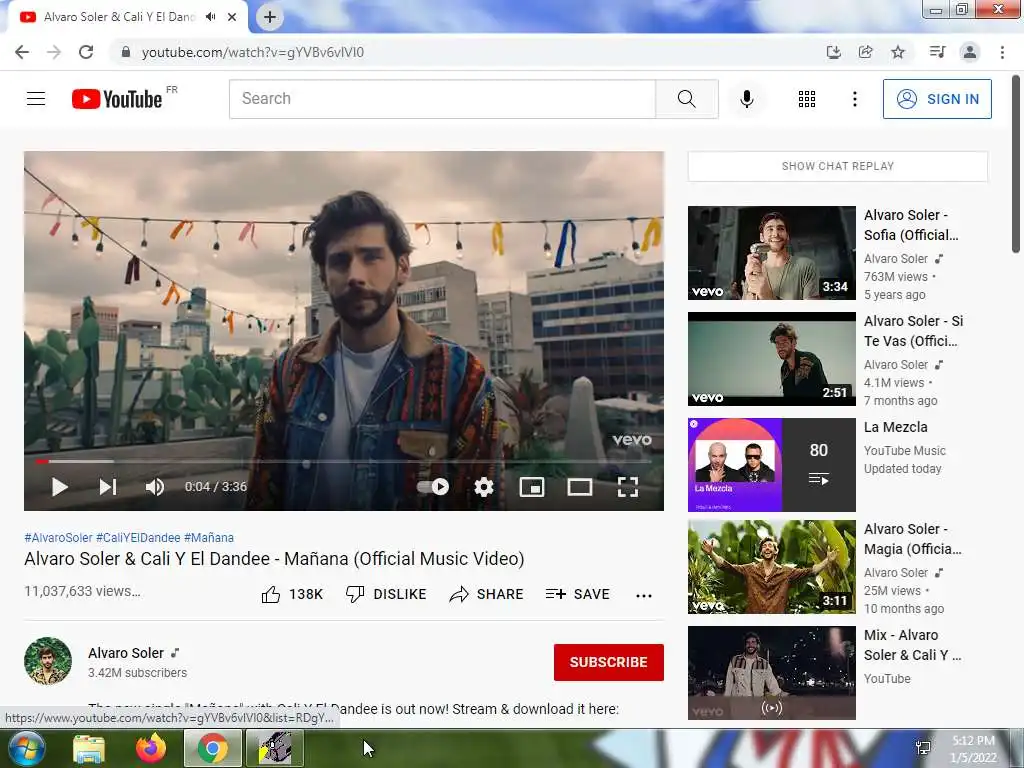Viewport: 1024px width, 768px height.
Task: Click the install app icon in address bar
Action: click(x=833, y=52)
